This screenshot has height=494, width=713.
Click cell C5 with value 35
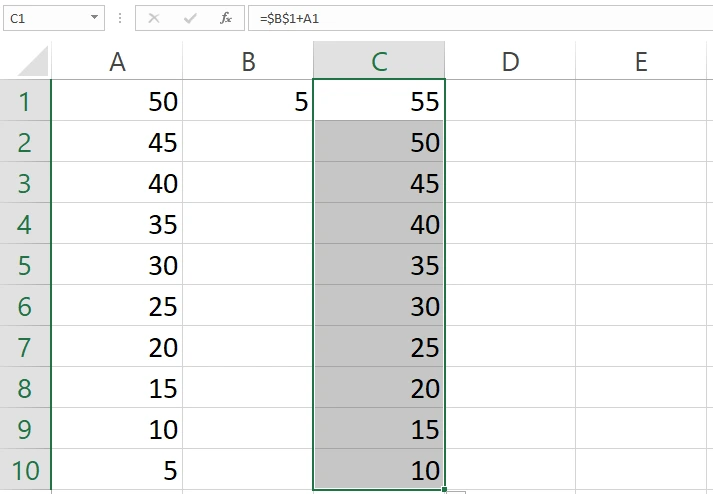point(379,264)
